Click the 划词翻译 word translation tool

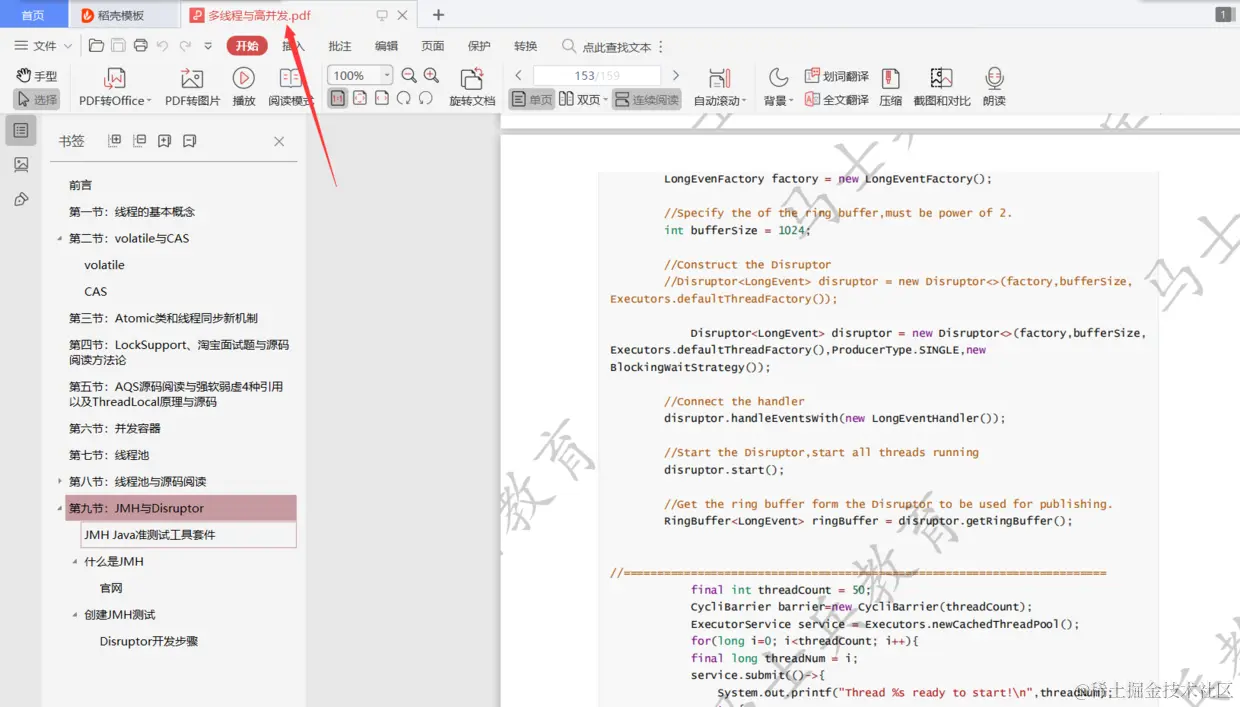pyautogui.click(x=837, y=76)
